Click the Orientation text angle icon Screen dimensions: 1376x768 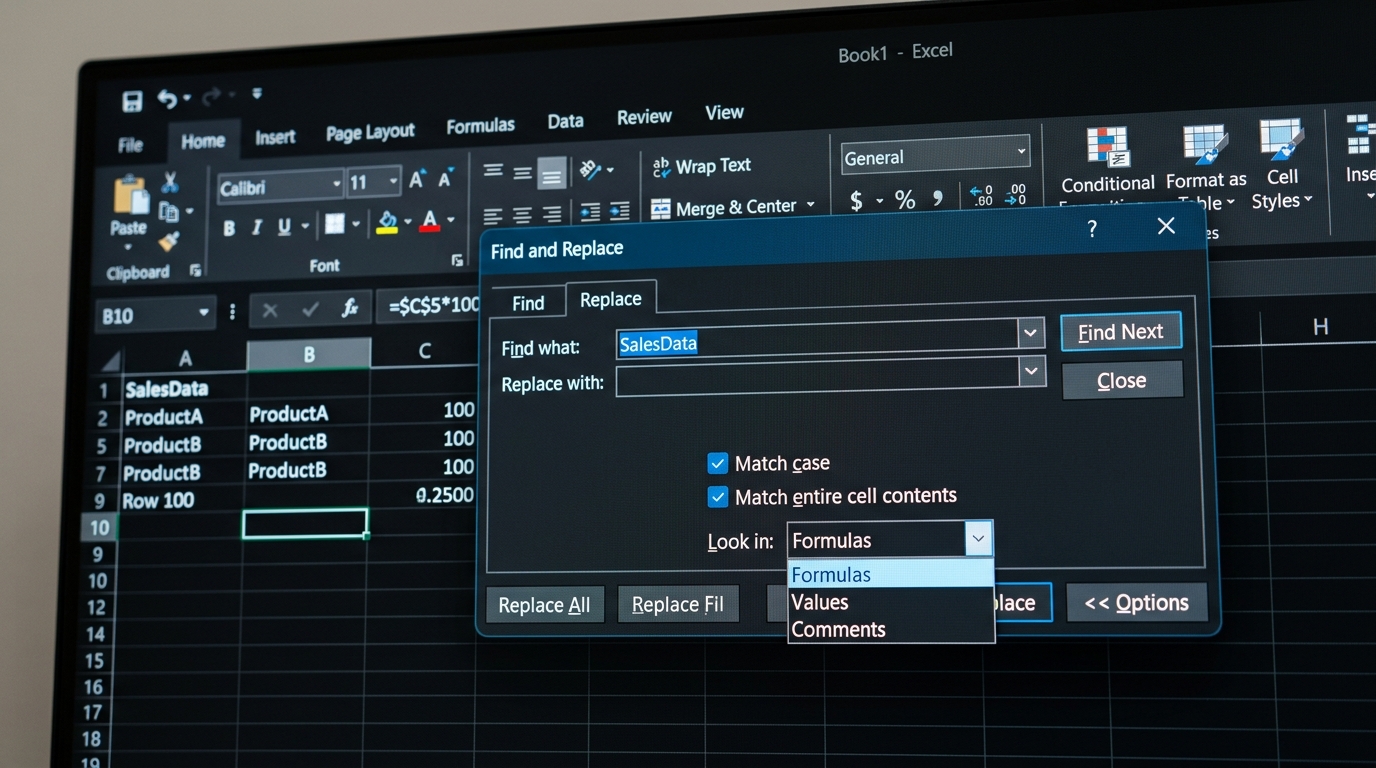tap(590, 169)
